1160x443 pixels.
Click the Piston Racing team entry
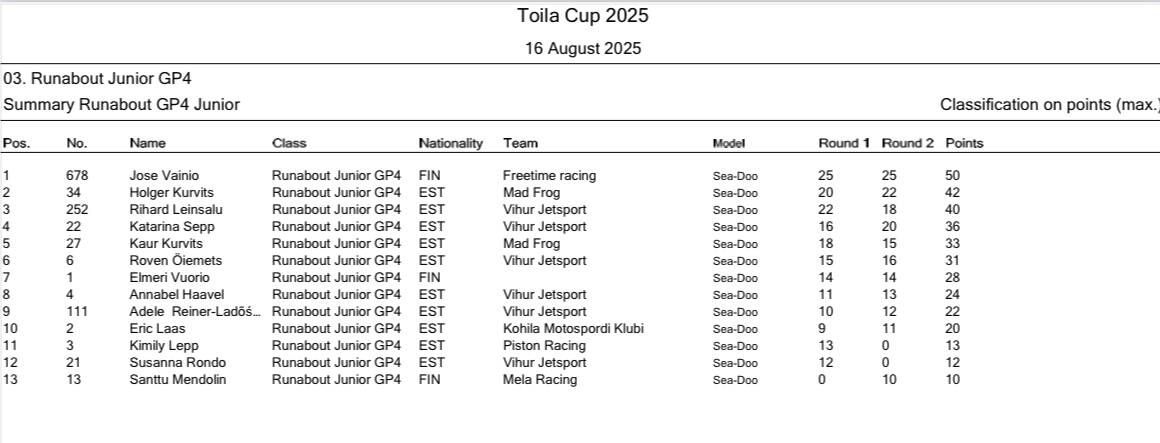(x=544, y=345)
